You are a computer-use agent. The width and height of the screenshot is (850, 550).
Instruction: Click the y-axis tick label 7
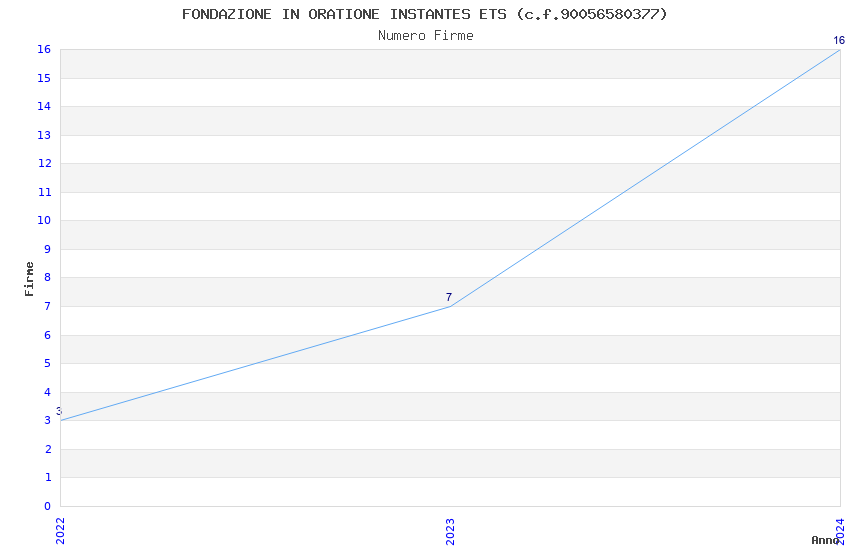48,306
